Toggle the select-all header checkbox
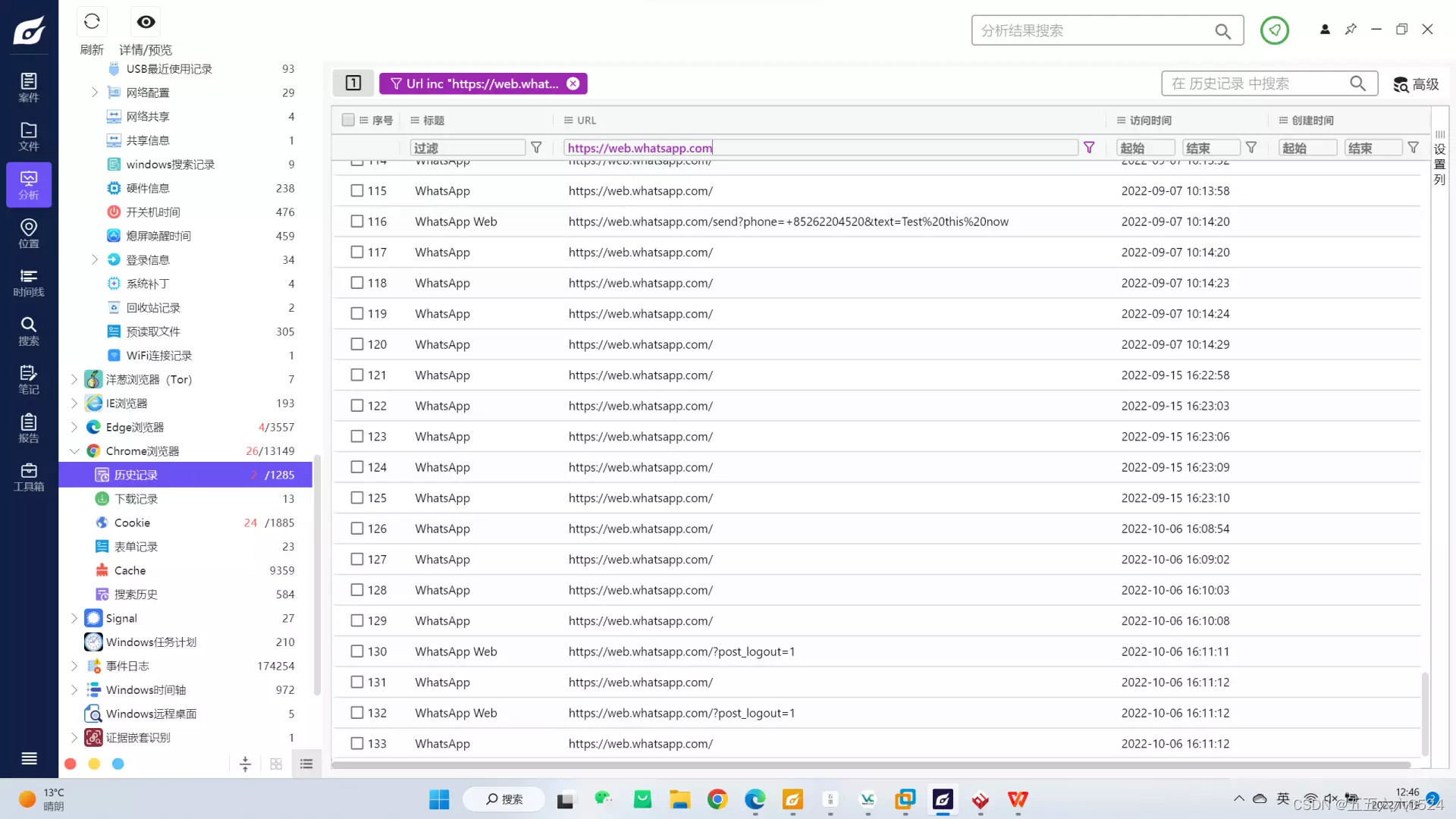 pos(348,120)
